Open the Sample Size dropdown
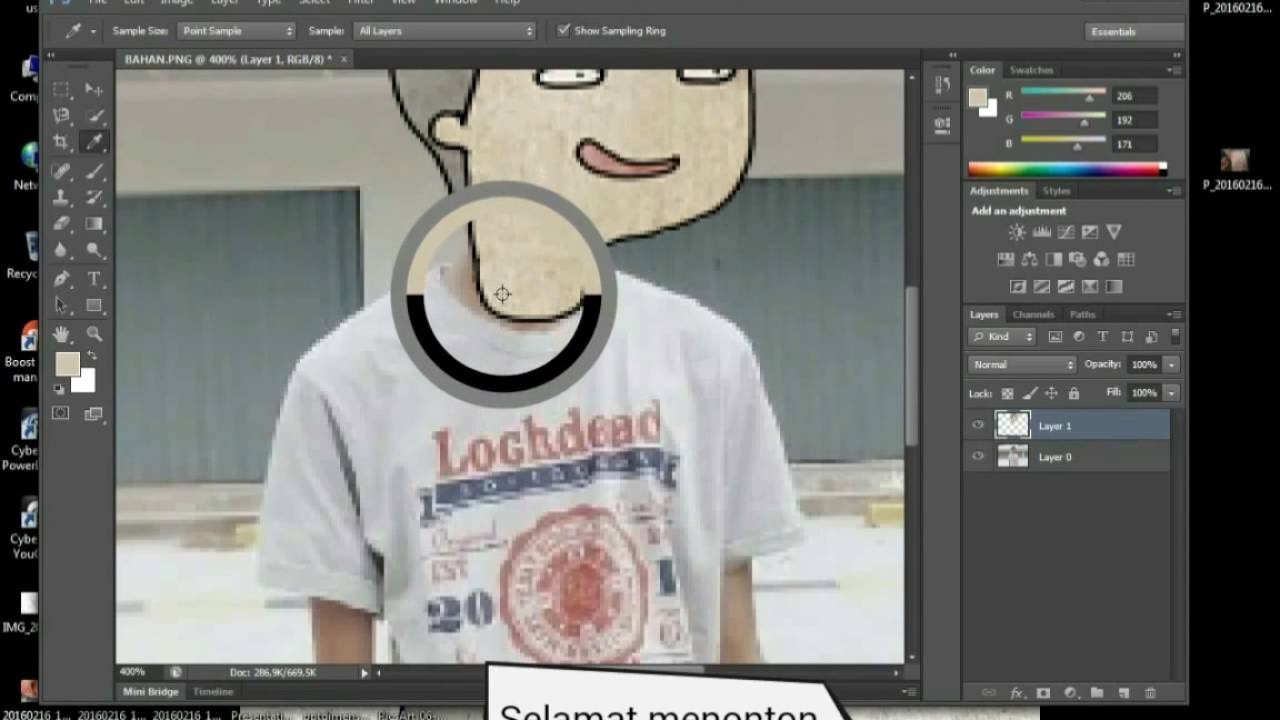The height and width of the screenshot is (720, 1280). pos(236,31)
